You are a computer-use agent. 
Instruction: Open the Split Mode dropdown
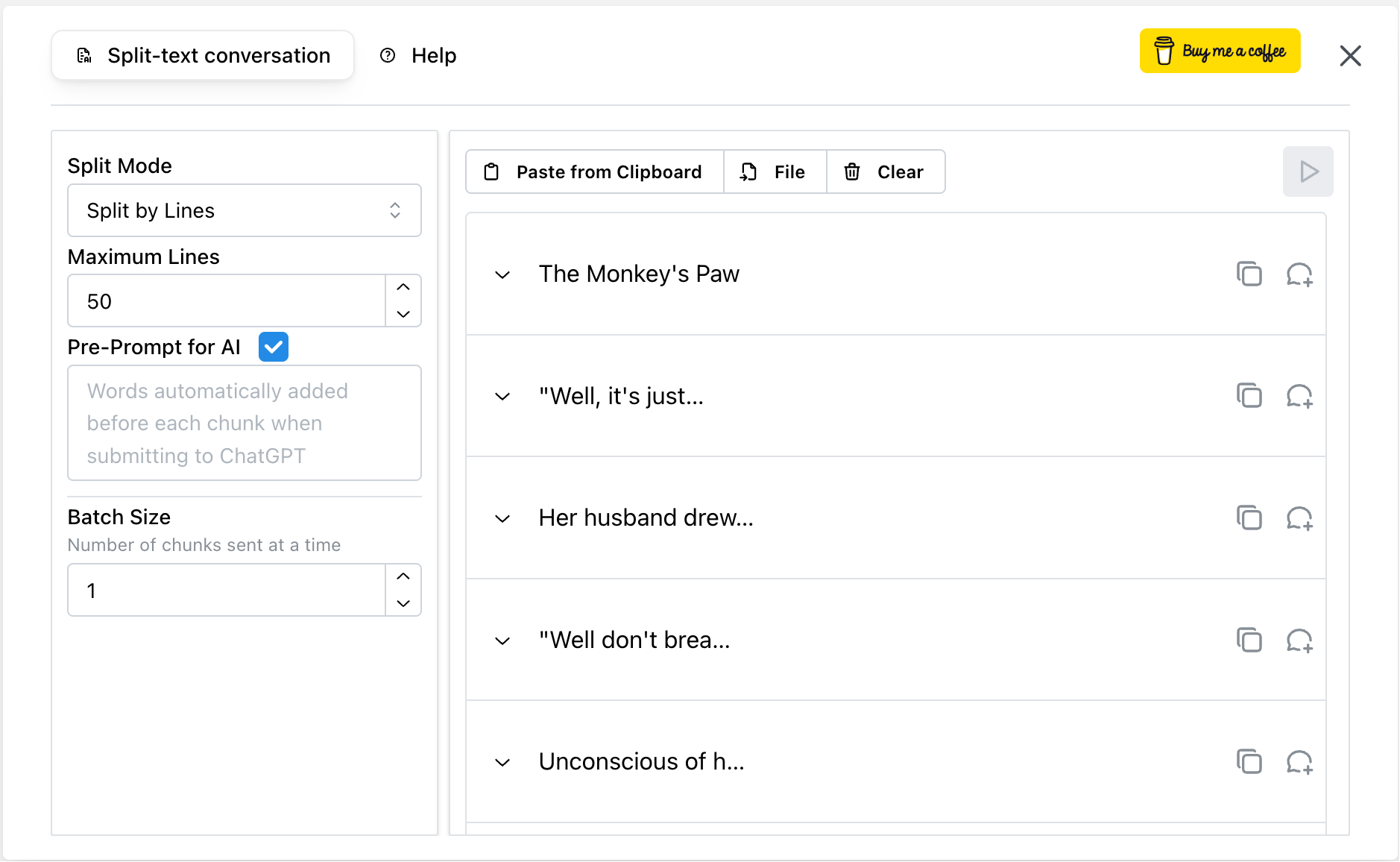pos(245,210)
